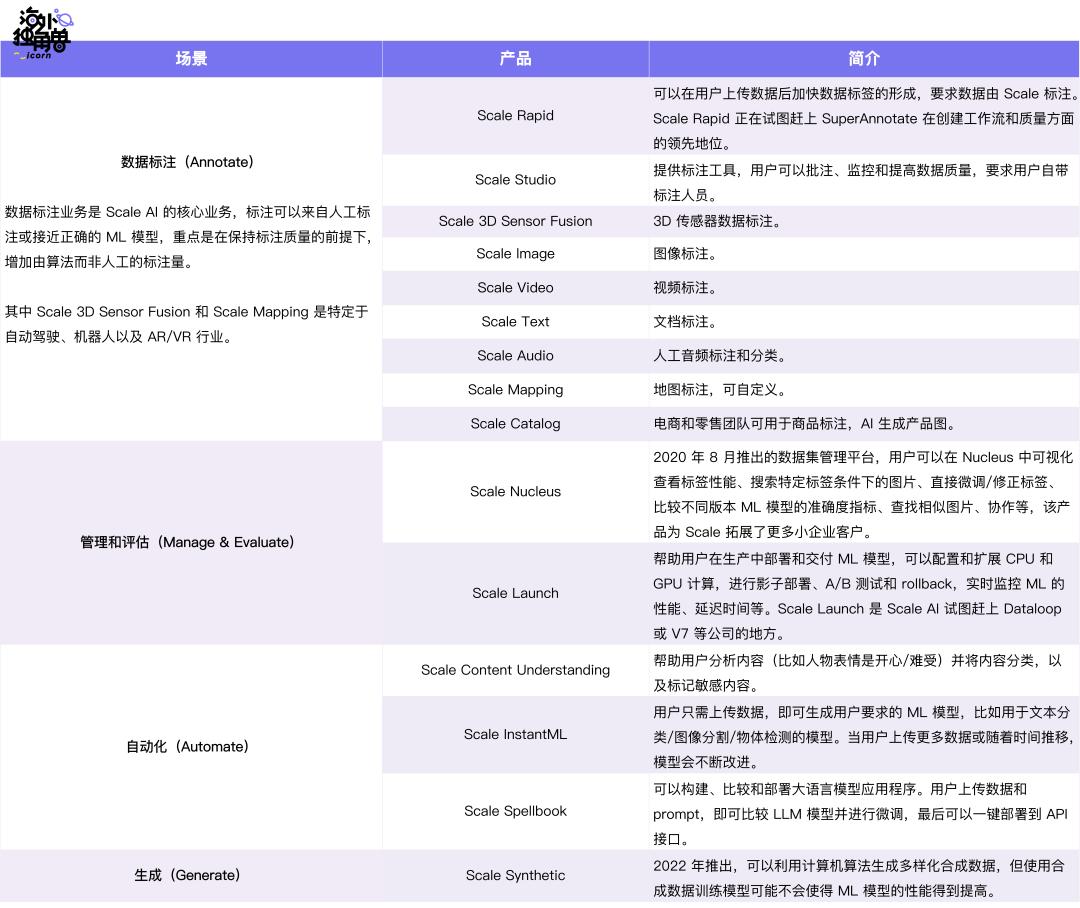This screenshot has width=1080, height=908.
Task: Click the 海外独角兽 unicorn logo
Action: (42, 33)
